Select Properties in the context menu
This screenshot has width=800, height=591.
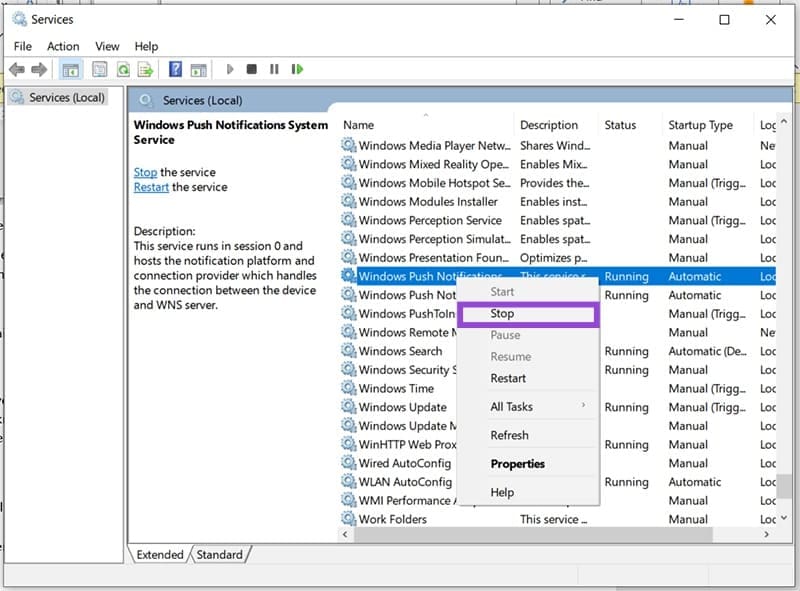(x=518, y=463)
